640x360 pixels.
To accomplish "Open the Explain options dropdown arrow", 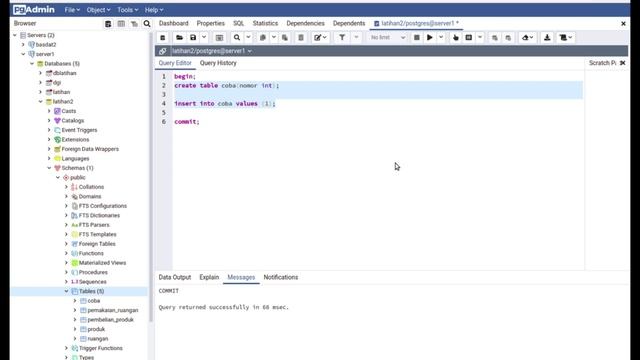I will point(480,38).
